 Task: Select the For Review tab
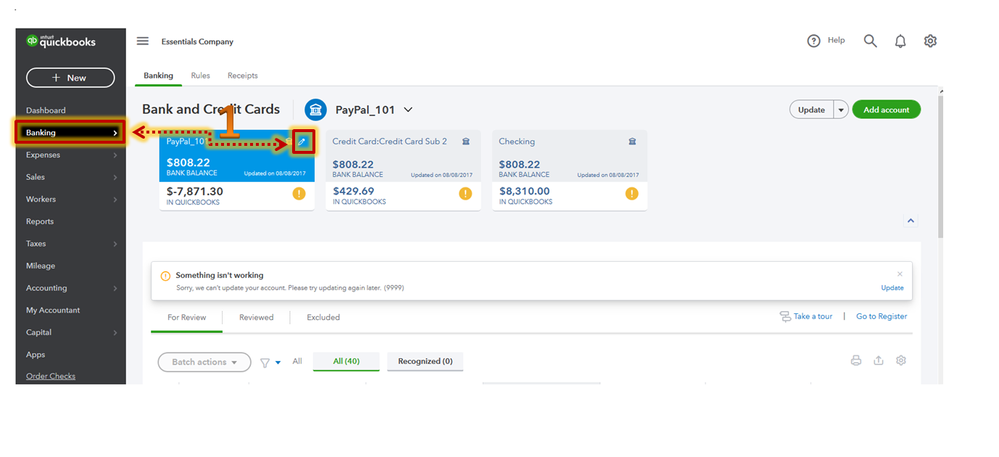(x=187, y=317)
